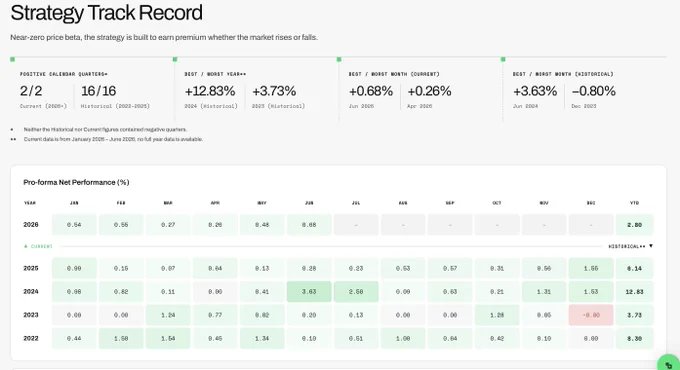Click the -0.80% worst historical month figure
This screenshot has height=370, width=680.
point(594,91)
